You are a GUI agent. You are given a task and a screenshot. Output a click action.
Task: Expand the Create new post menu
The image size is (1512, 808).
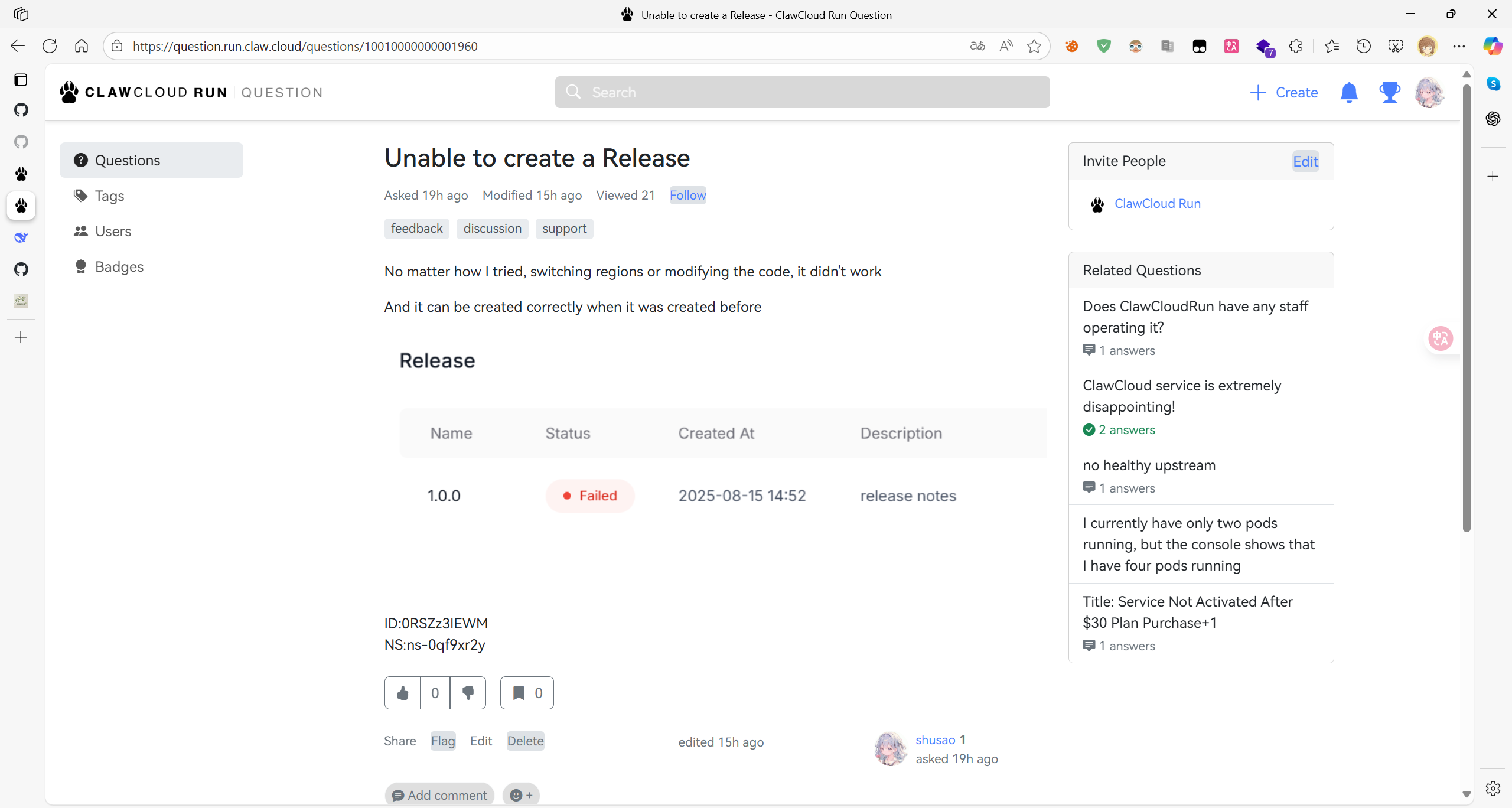(x=1284, y=93)
